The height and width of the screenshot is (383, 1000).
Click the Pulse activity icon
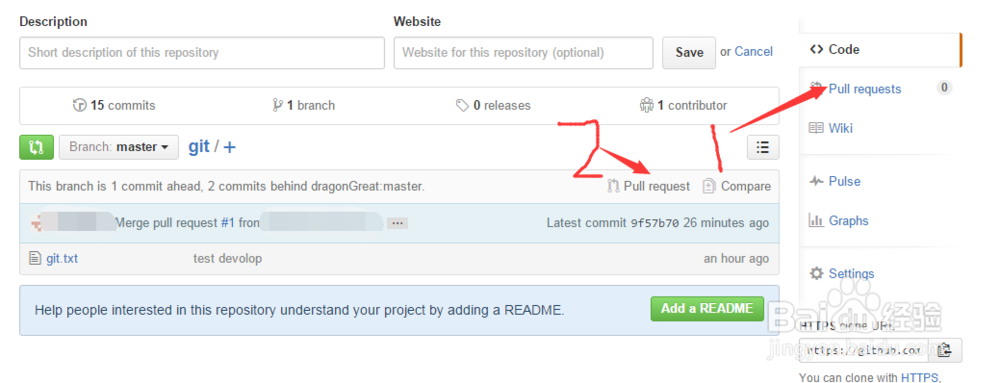816,181
